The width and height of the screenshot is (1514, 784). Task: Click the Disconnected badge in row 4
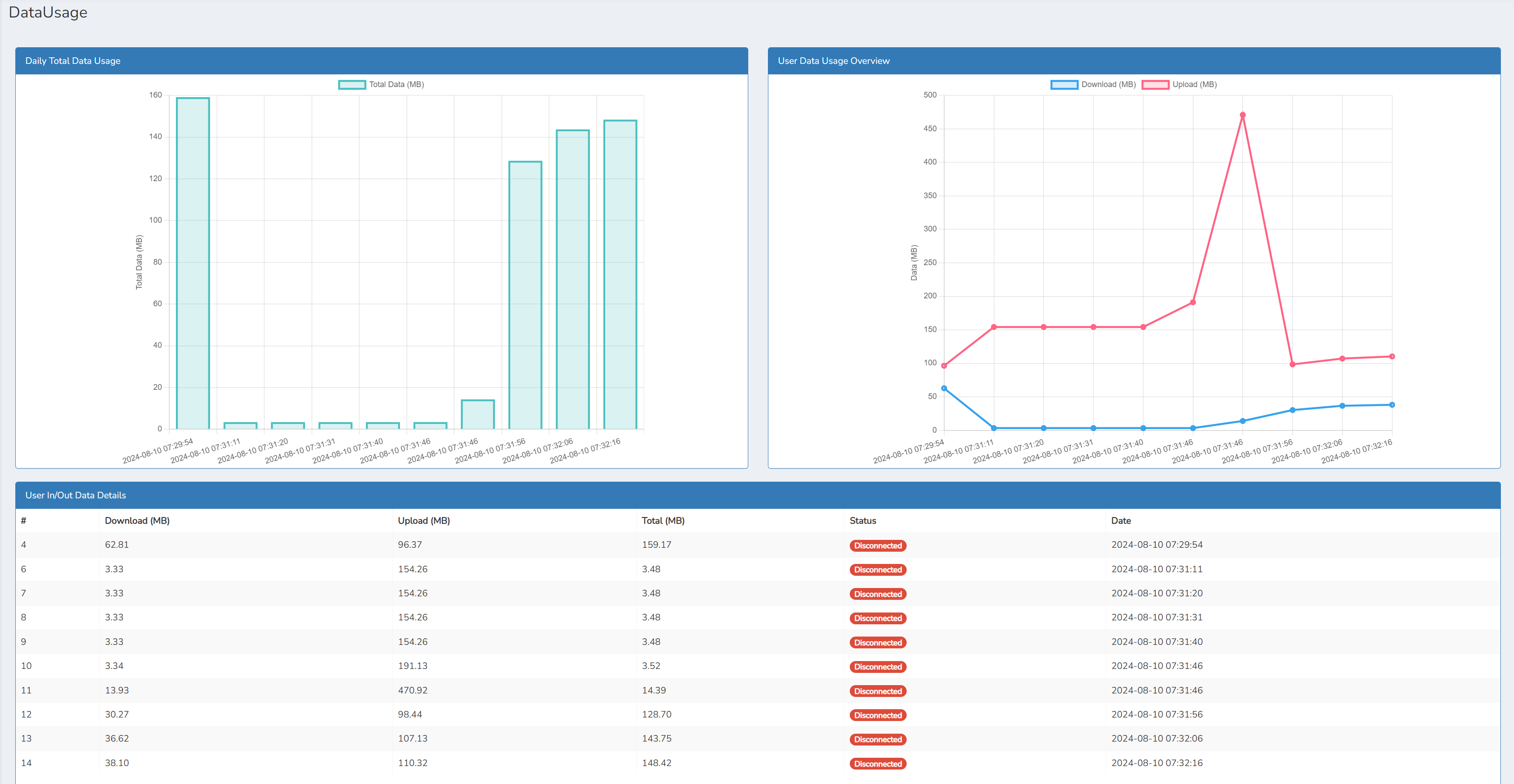pyautogui.click(x=877, y=546)
